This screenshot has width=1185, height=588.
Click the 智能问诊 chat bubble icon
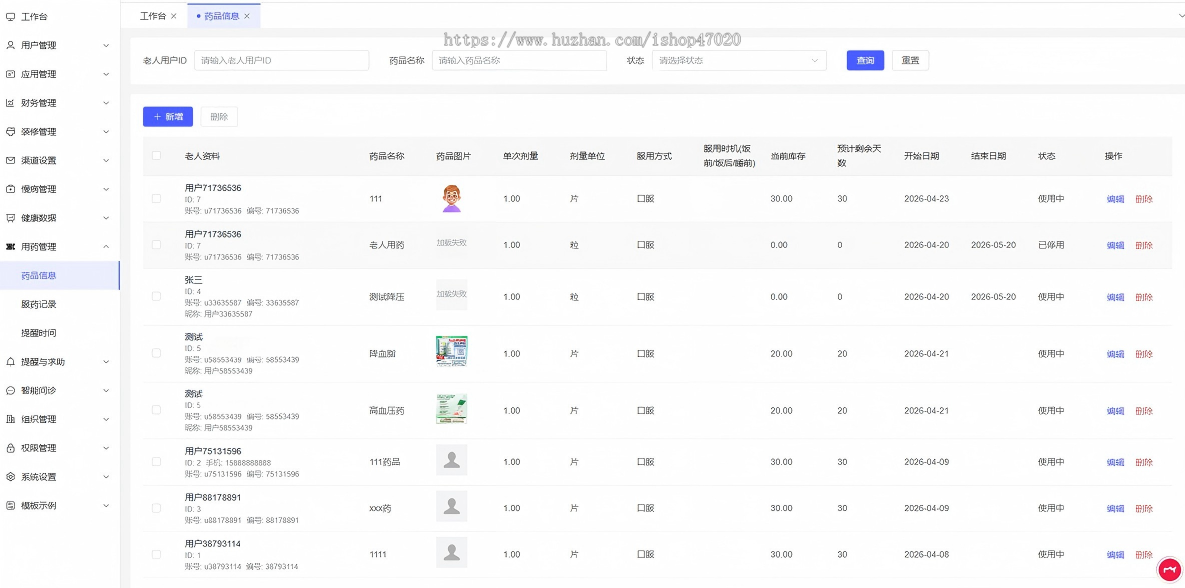coord(11,391)
